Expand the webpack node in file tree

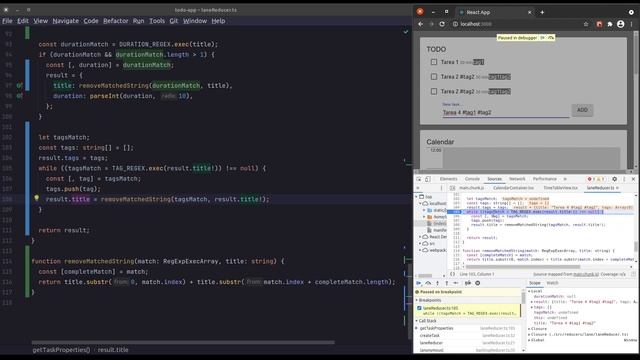pos(420,250)
